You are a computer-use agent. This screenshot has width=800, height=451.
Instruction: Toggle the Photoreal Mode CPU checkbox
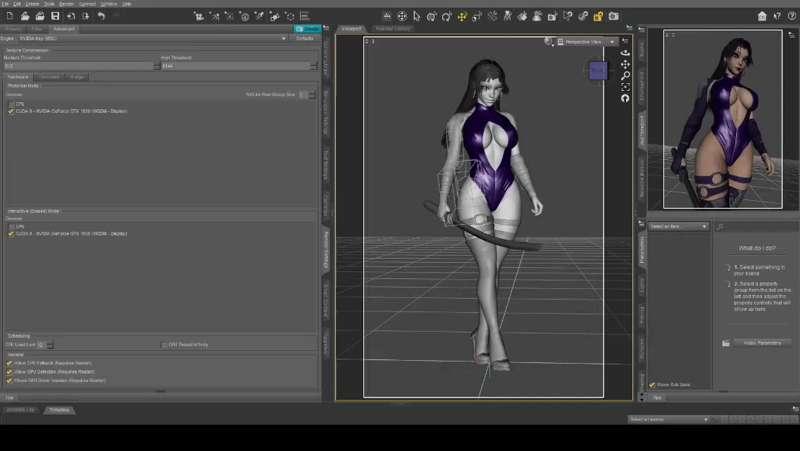coord(11,104)
